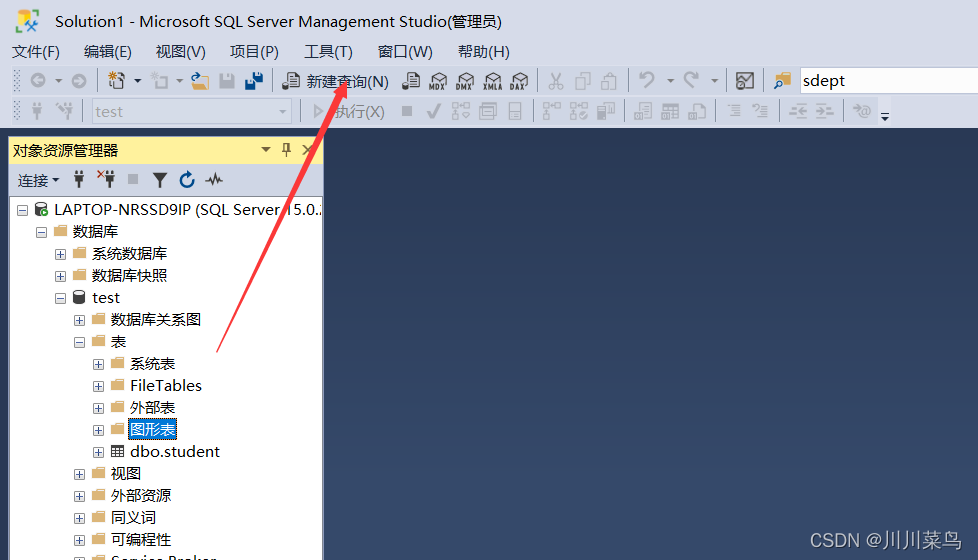Click the DAX query toolbar icon
Viewport: 978px width, 560px height.
(x=519, y=81)
